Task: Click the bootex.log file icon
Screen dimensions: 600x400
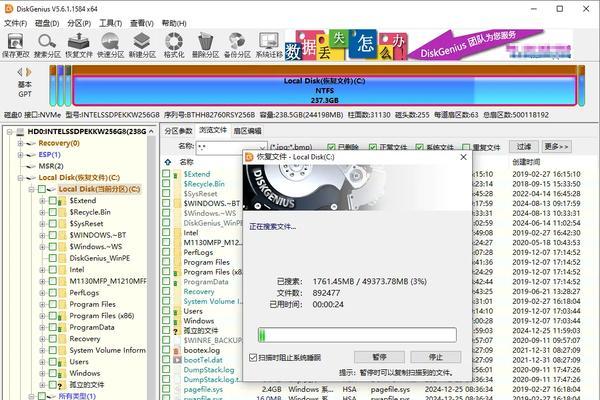Action: click(177, 350)
